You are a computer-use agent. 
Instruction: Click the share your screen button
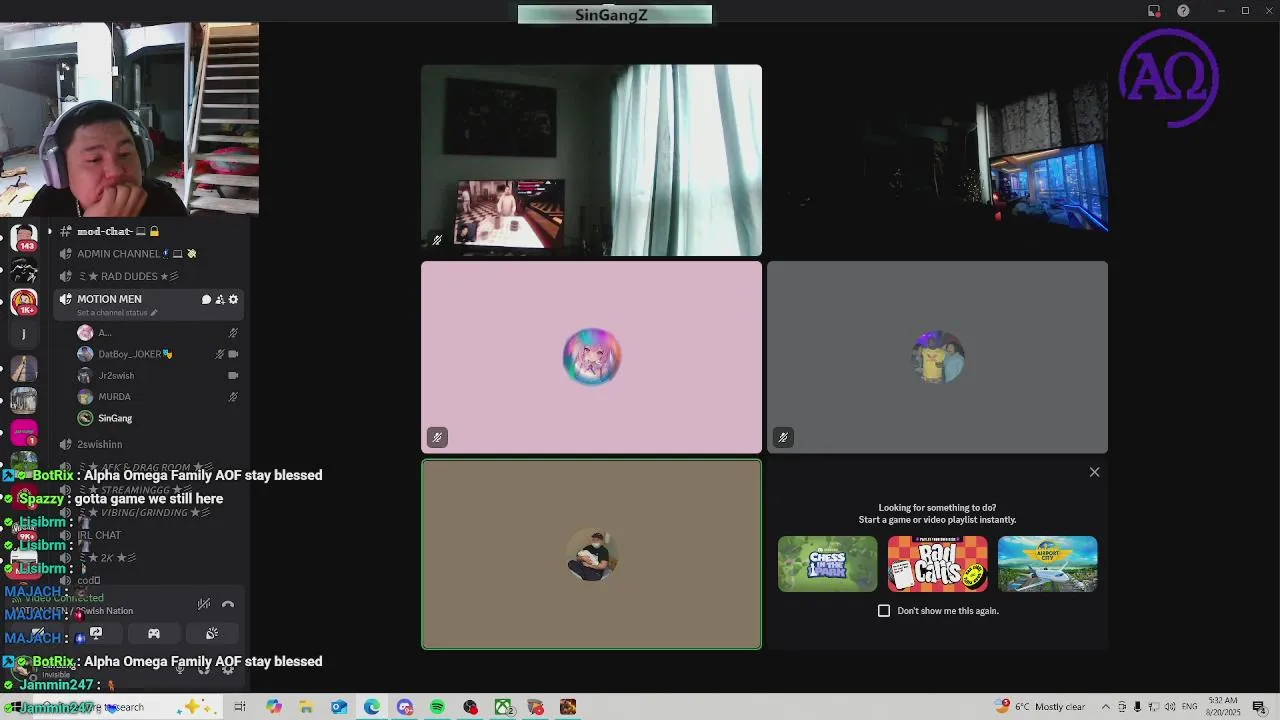[96, 633]
